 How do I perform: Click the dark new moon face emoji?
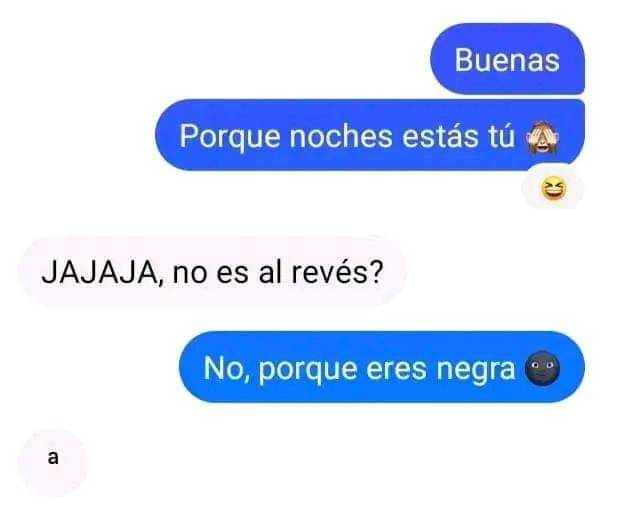tap(542, 369)
